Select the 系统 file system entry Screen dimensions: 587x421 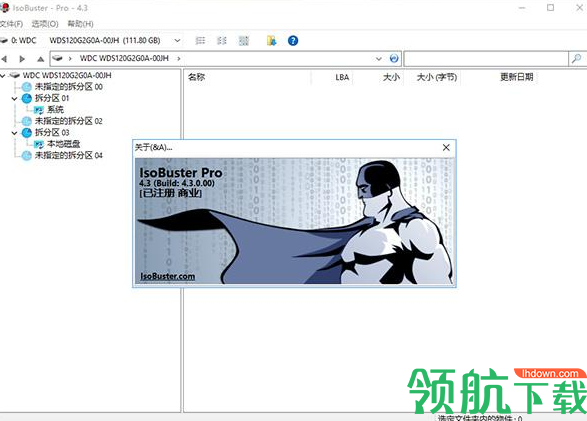pos(55,110)
